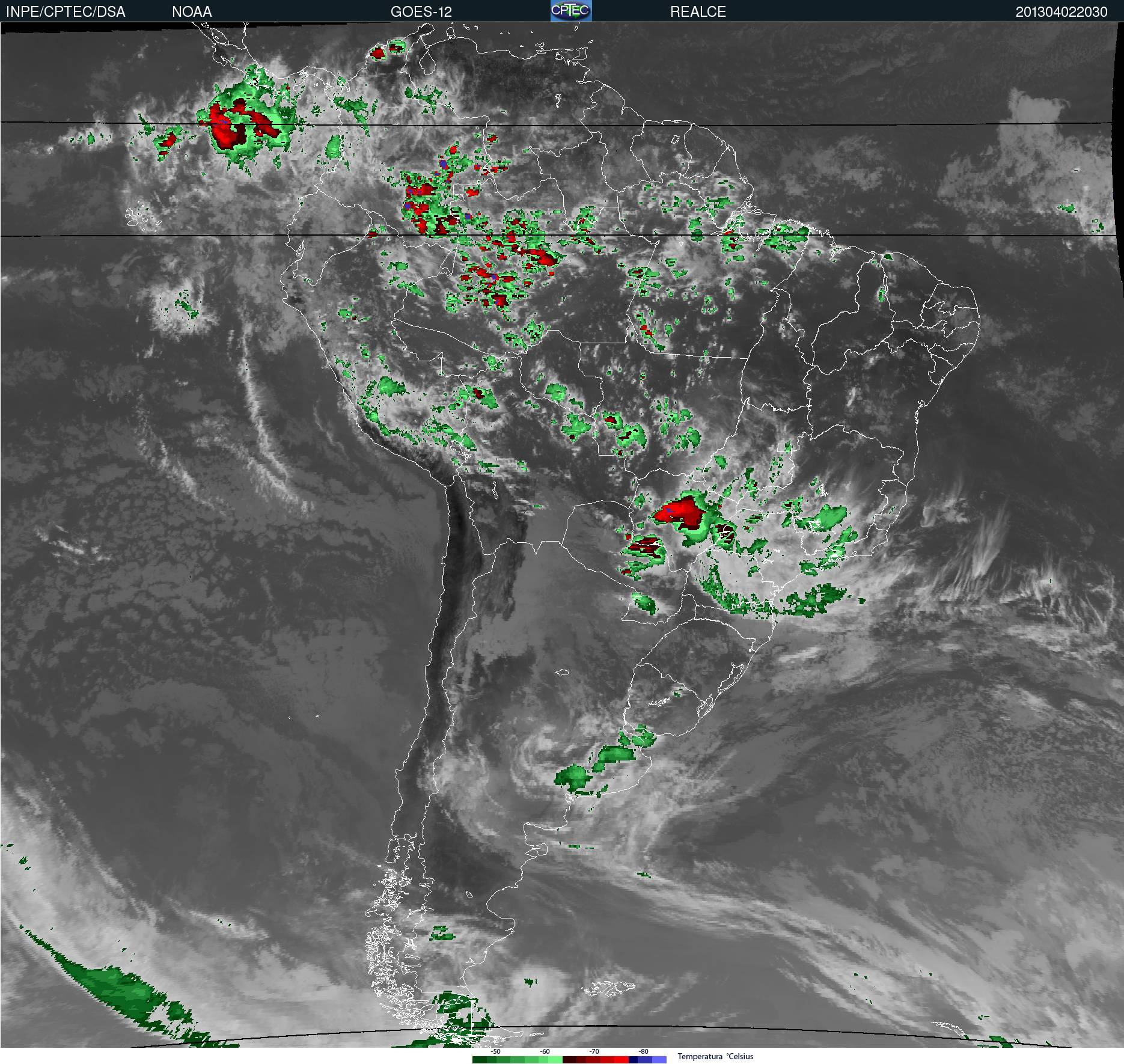The height and width of the screenshot is (1064, 1124).
Task: Click the blue segment of the temperature scale
Action: (x=647, y=1060)
